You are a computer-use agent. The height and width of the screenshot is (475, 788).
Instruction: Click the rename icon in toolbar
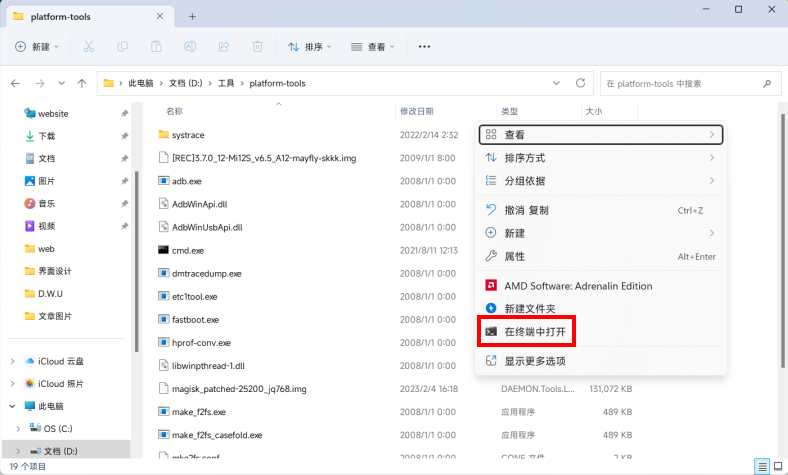(x=190, y=47)
